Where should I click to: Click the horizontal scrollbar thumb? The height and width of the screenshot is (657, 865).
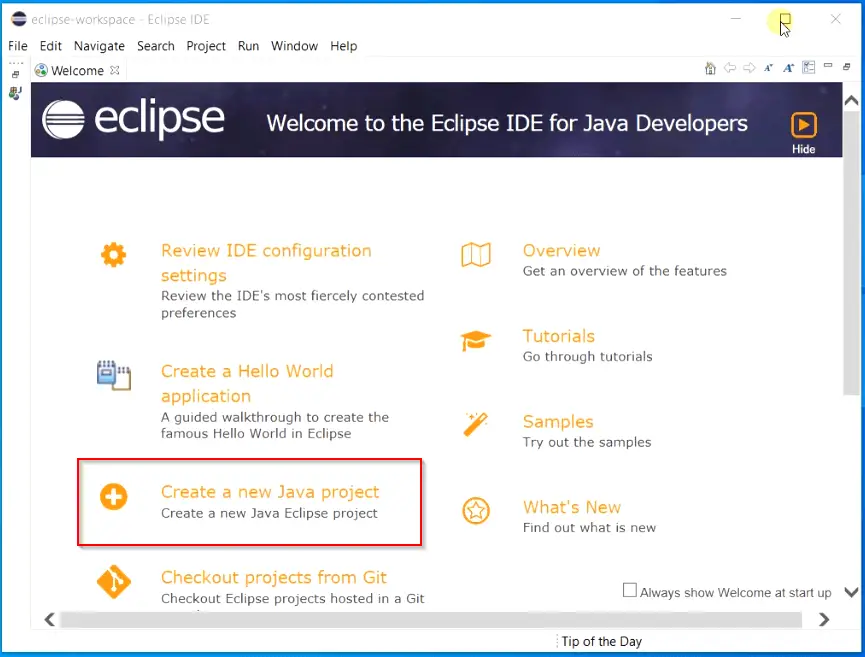[x=430, y=619]
